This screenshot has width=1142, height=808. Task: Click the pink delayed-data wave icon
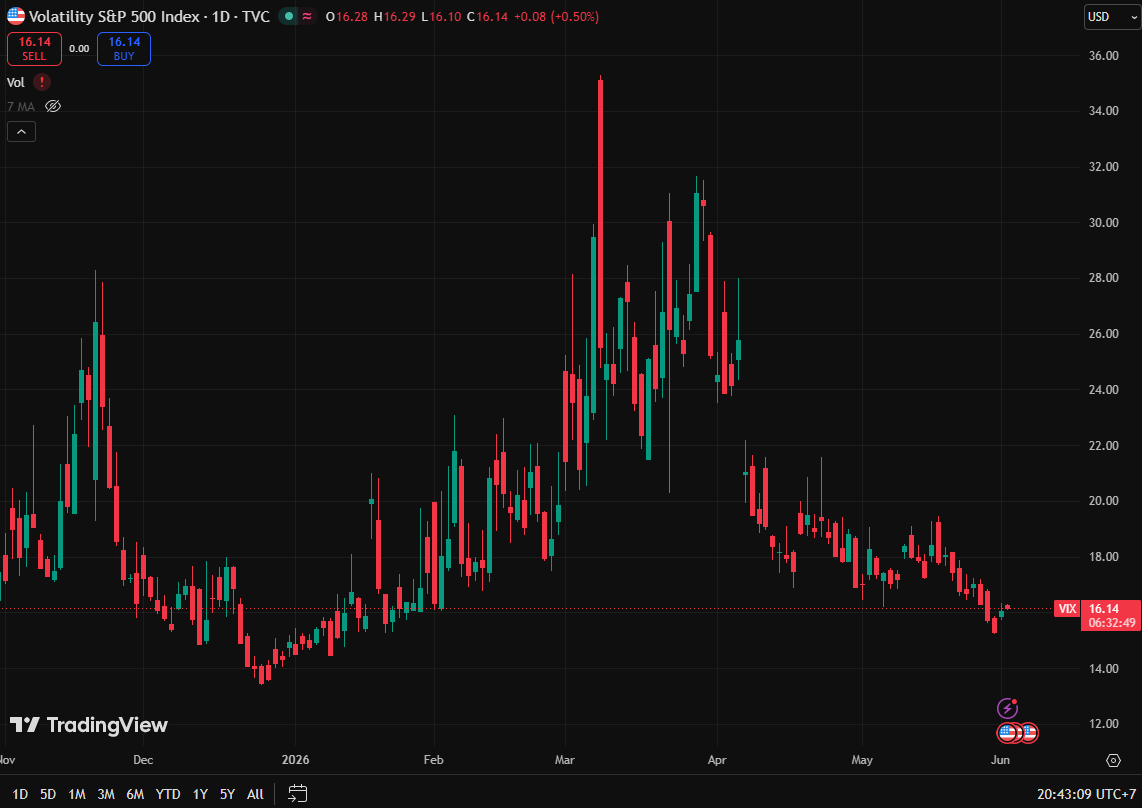click(x=307, y=16)
